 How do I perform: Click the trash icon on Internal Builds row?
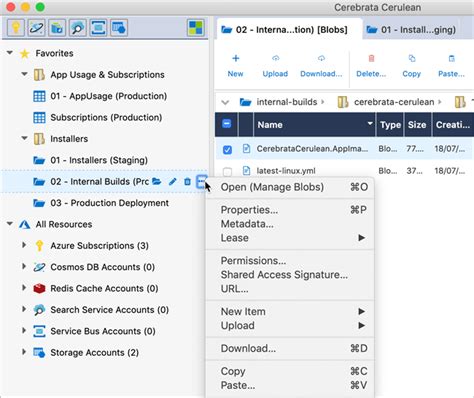click(x=187, y=182)
